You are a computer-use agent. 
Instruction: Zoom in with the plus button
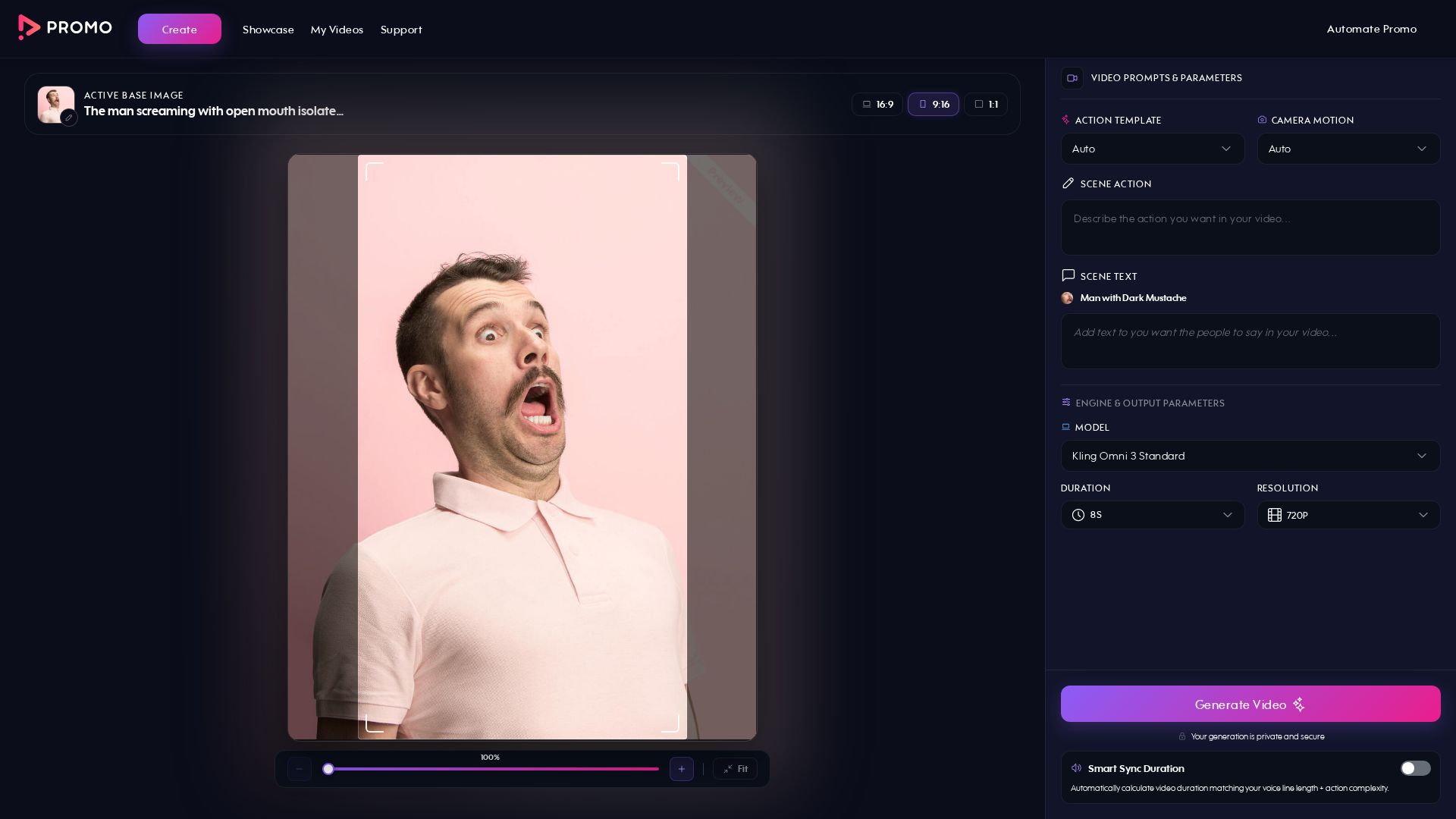(x=682, y=769)
